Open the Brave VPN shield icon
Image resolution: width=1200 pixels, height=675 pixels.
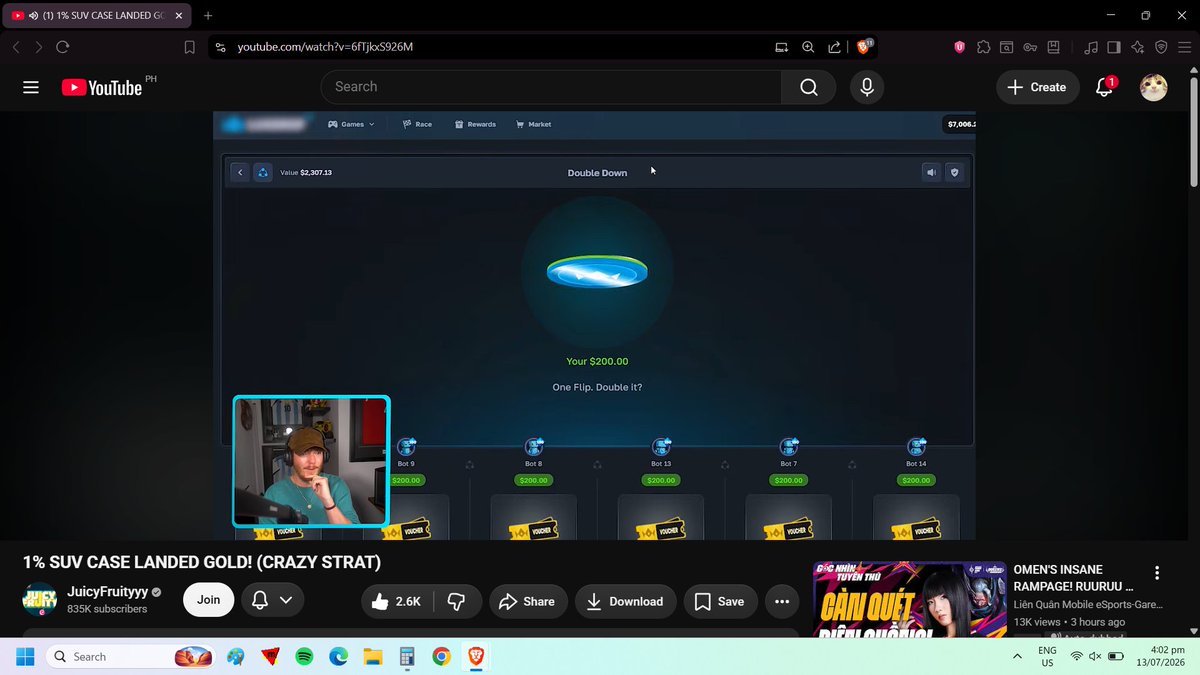tap(1161, 47)
